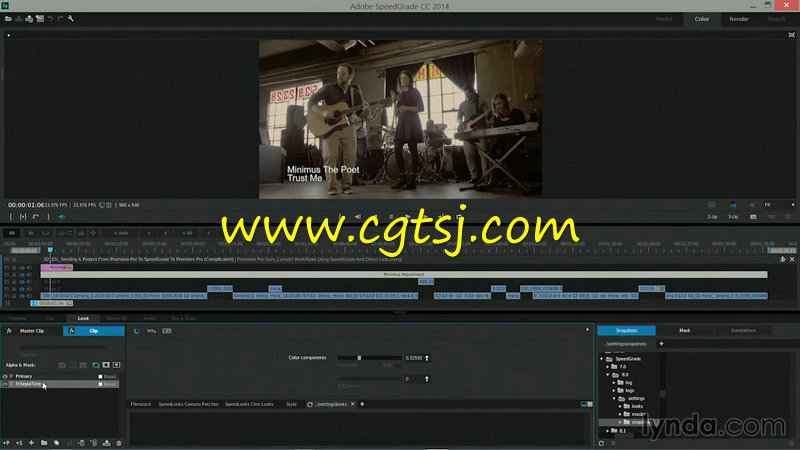Toggle All tracks button in timeline toolbar
This screenshot has height=450, width=800.
click(11, 233)
